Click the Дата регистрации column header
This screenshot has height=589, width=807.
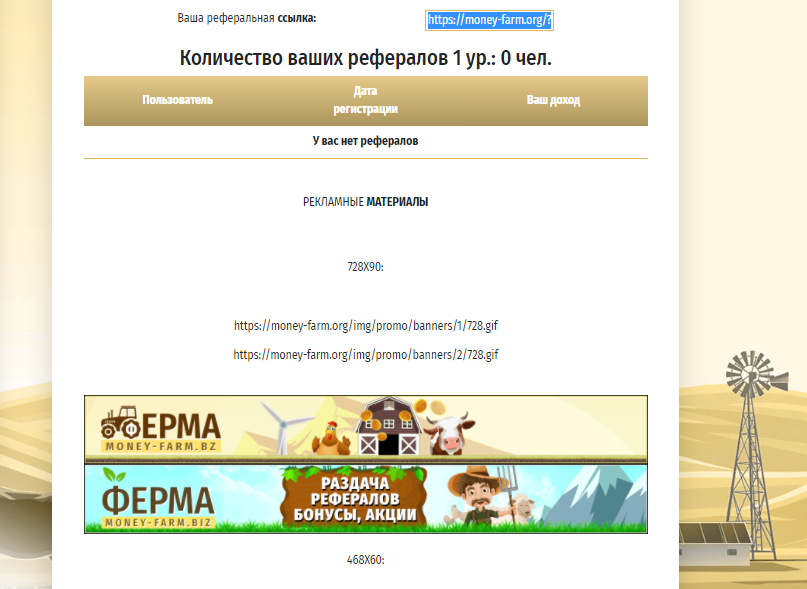[x=365, y=100]
